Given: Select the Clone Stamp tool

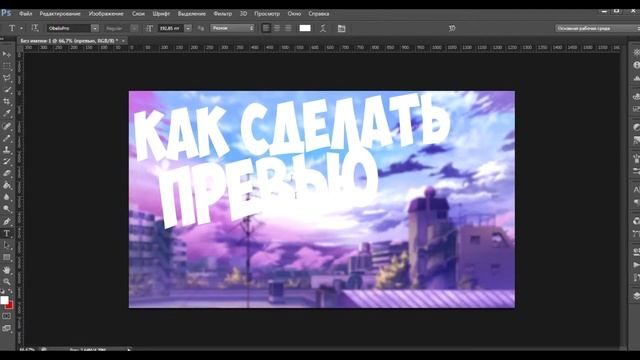Looking at the screenshot, I should [x=7, y=150].
